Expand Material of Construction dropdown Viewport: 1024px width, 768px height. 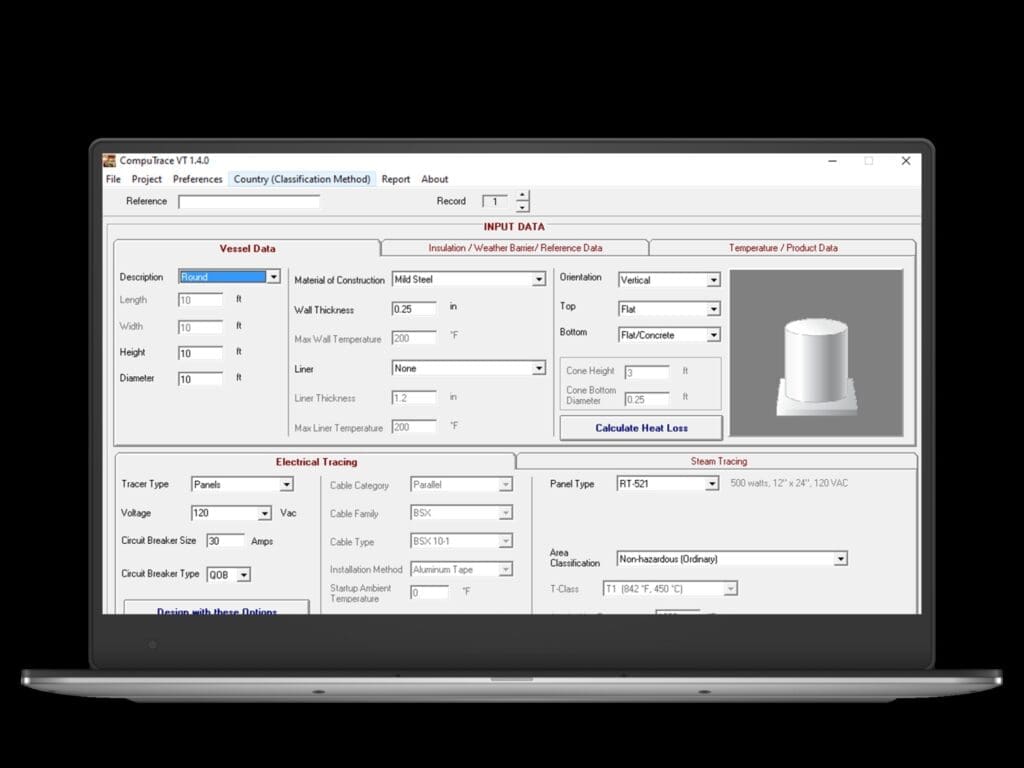click(538, 280)
